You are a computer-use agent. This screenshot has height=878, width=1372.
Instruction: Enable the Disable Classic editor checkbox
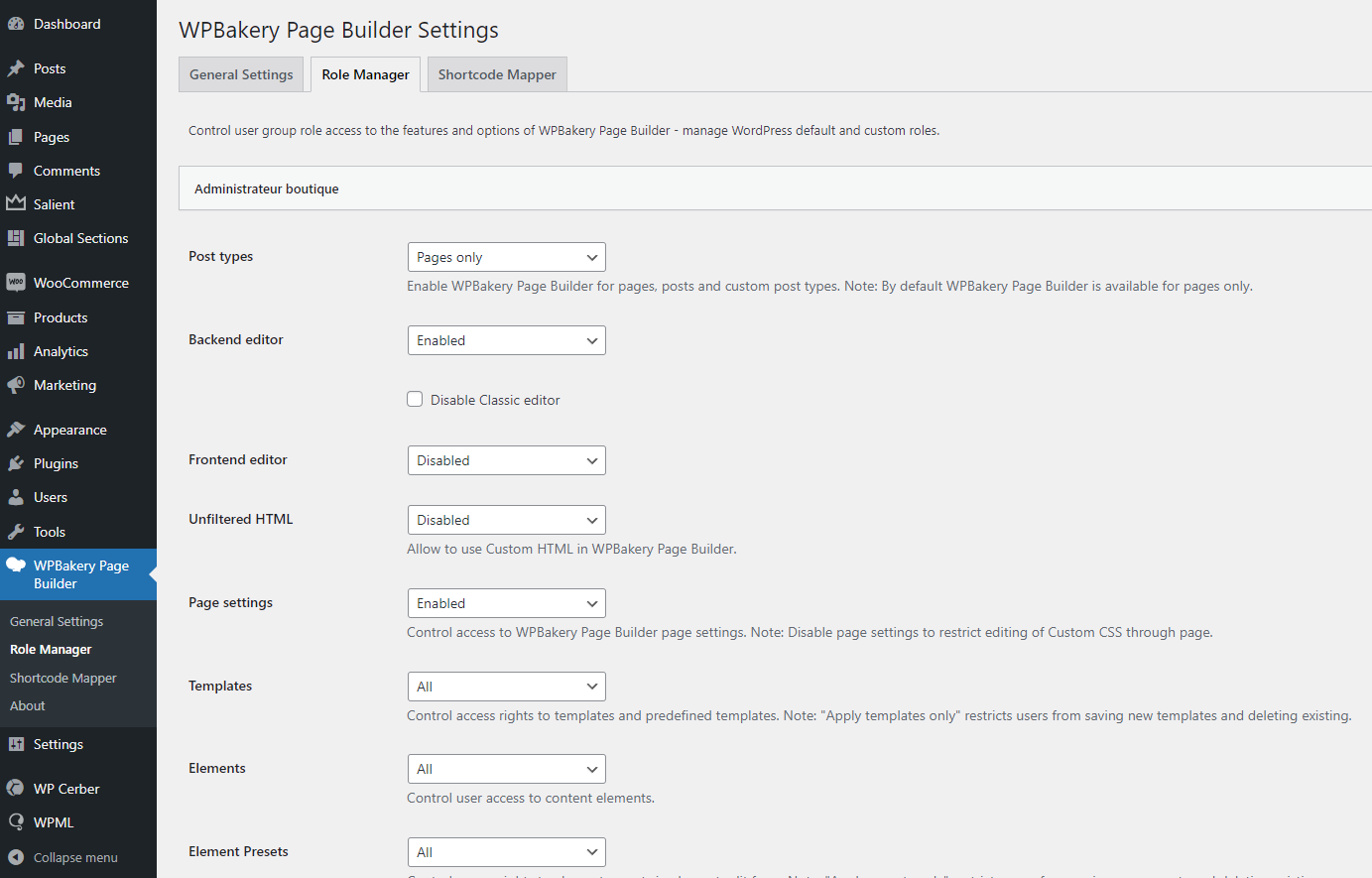click(415, 399)
